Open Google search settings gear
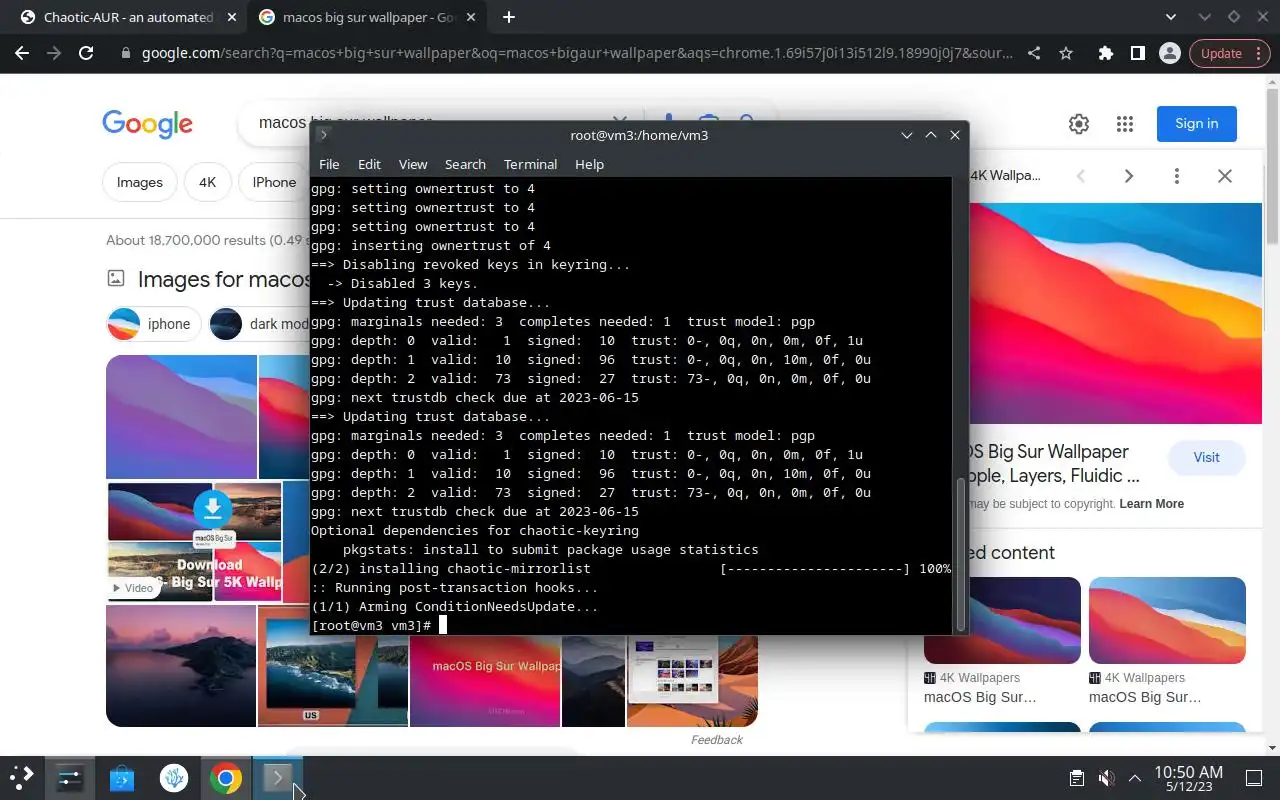 1078,123
